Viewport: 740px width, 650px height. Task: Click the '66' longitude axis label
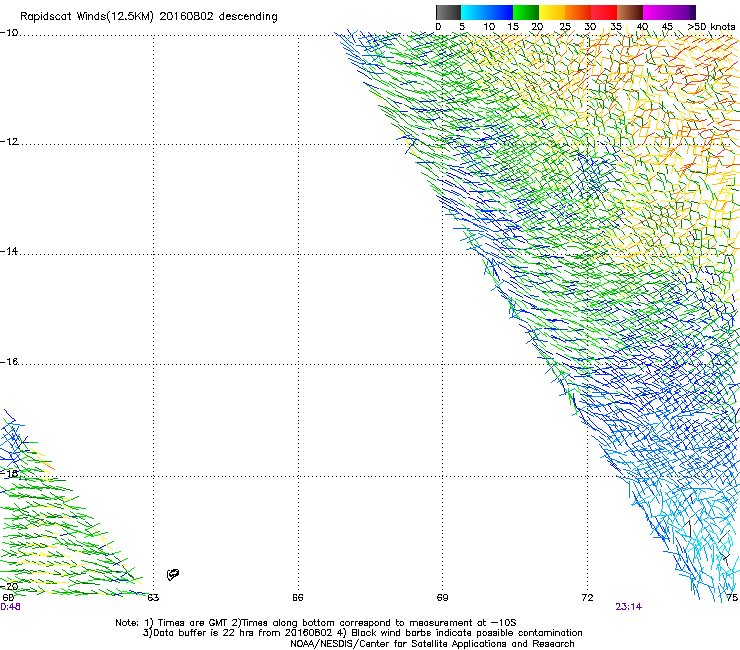click(297, 598)
